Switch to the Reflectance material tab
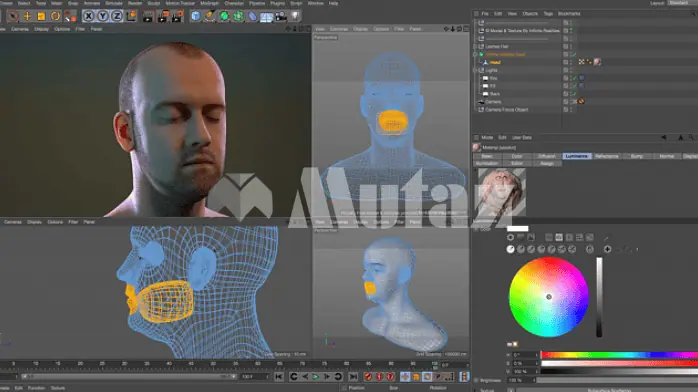The image size is (698, 392). [606, 156]
